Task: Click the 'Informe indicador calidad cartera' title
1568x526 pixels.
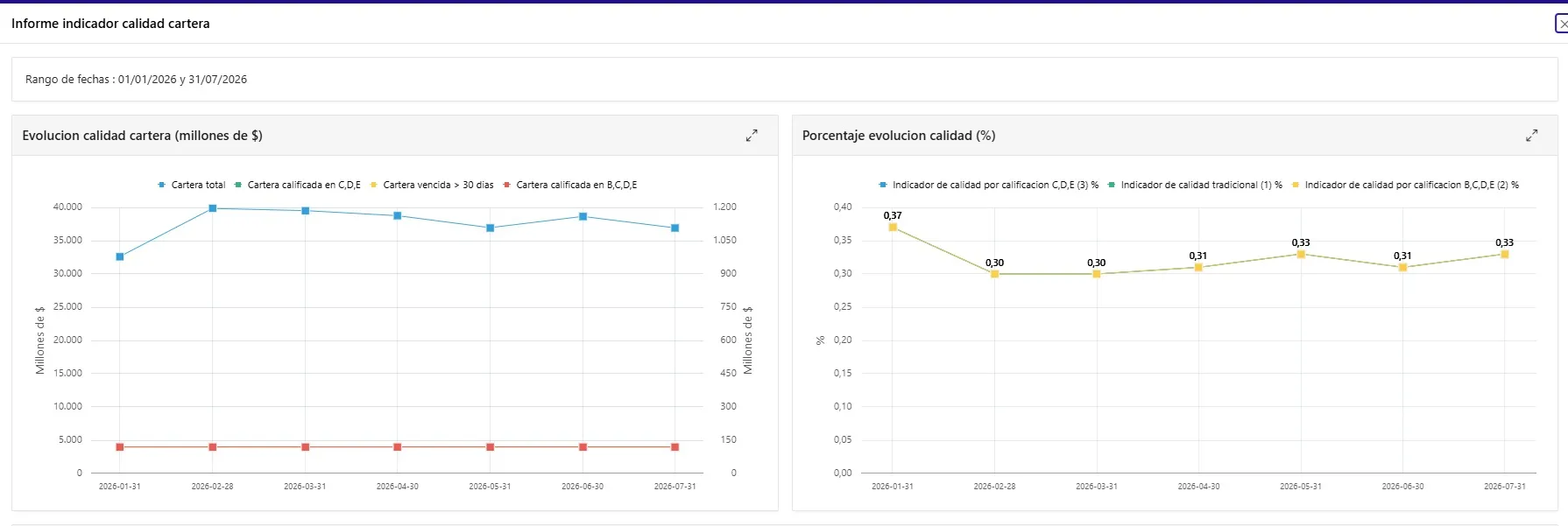Action: pyautogui.click(x=110, y=24)
